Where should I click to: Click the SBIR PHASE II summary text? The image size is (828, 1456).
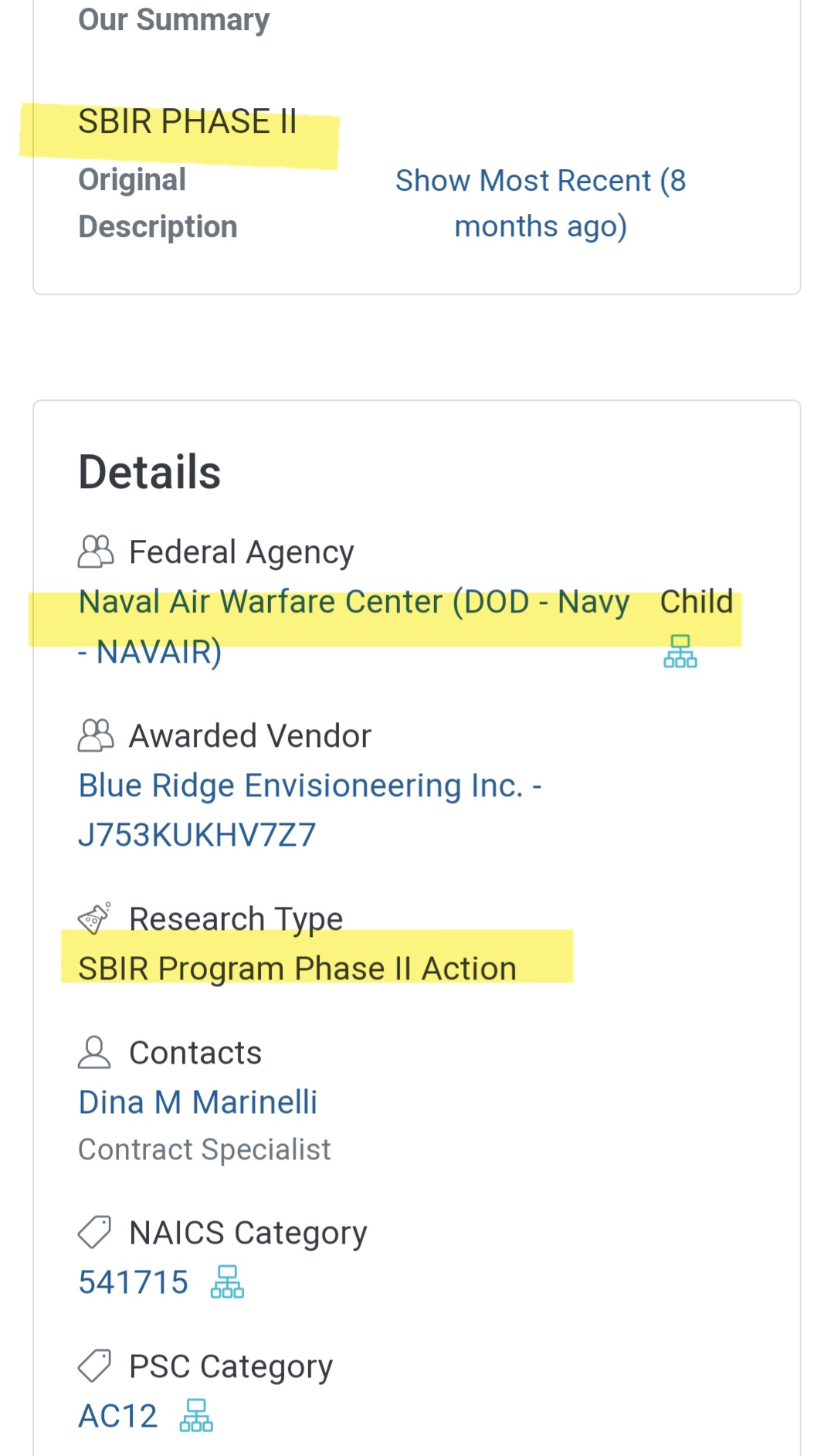click(188, 121)
